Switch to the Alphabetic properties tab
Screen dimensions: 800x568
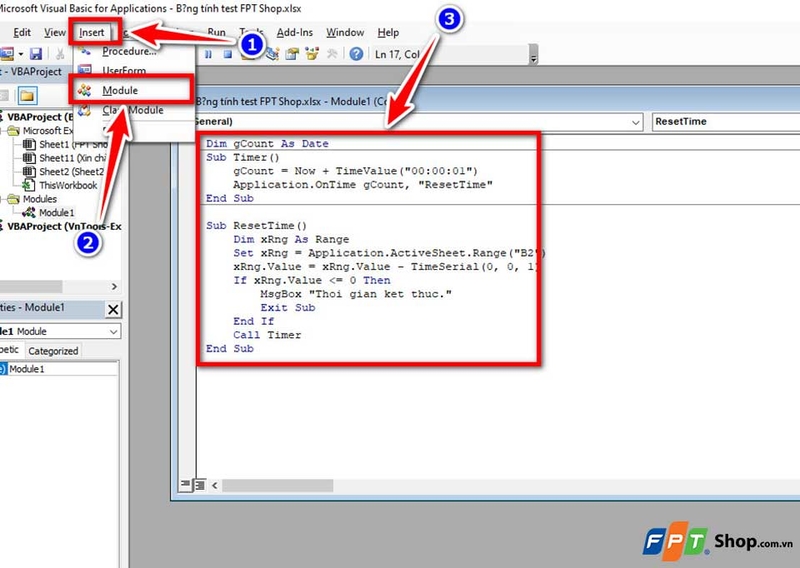10,350
